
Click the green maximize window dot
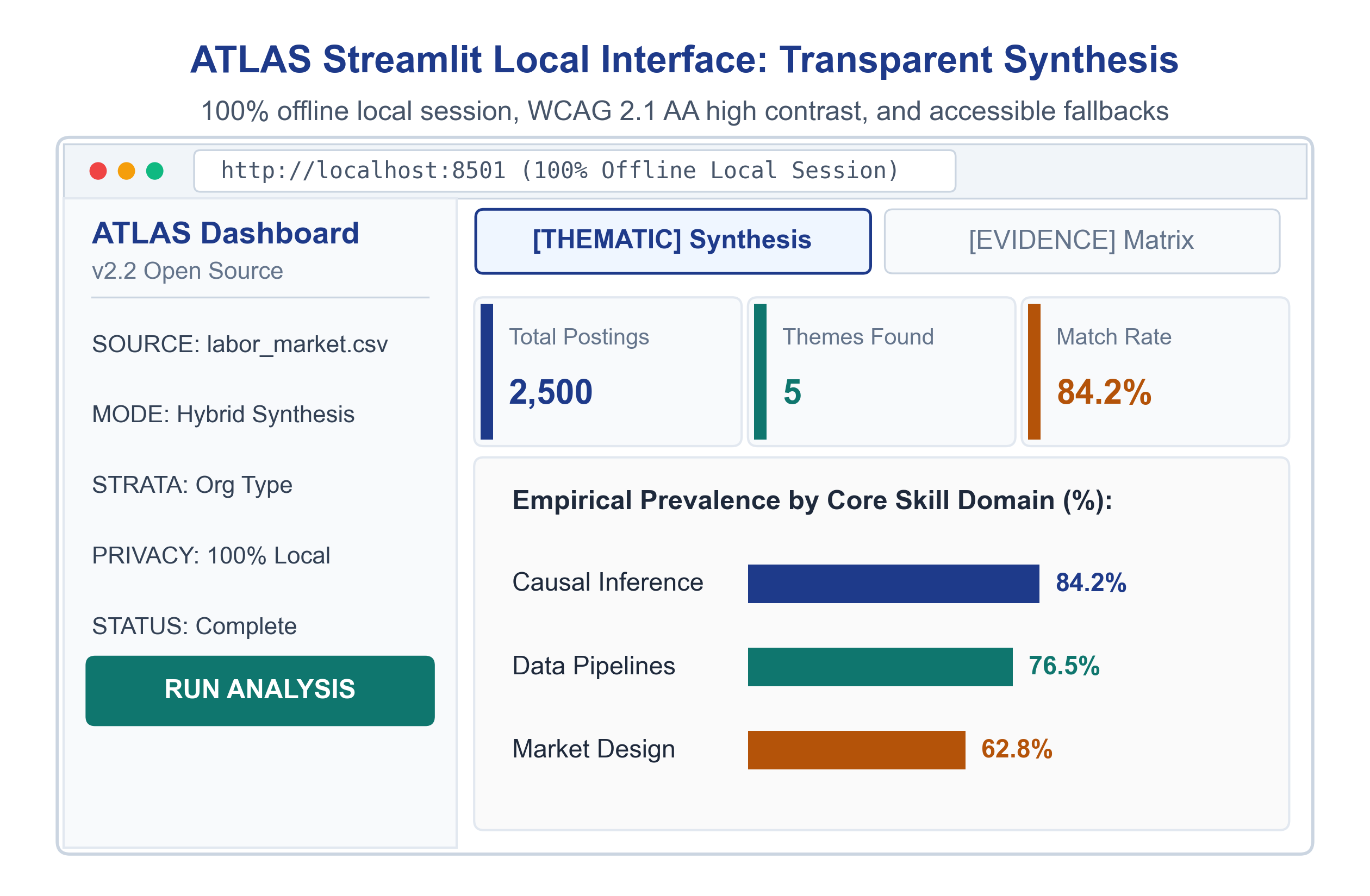click(155, 171)
